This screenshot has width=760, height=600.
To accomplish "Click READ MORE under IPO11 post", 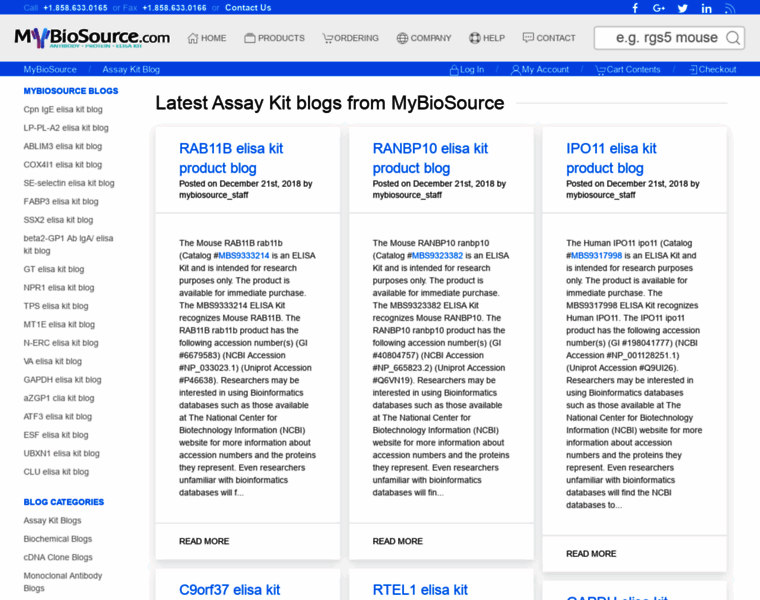I will 591,553.
